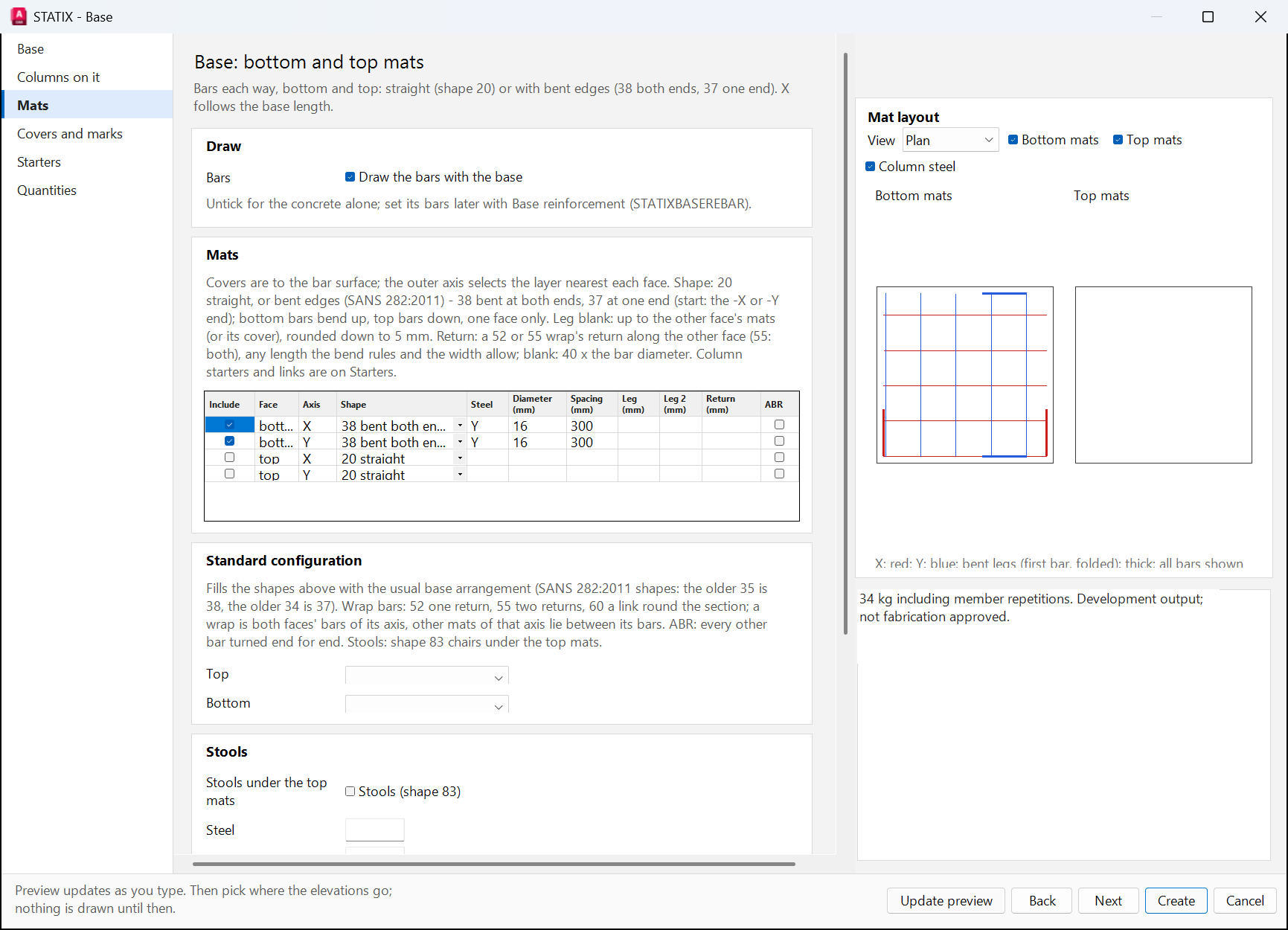Tick ABR for top Y row

tap(779, 474)
